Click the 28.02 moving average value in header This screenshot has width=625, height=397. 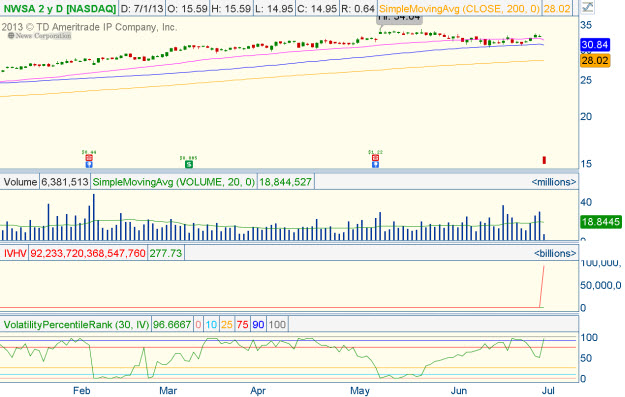tap(557, 8)
